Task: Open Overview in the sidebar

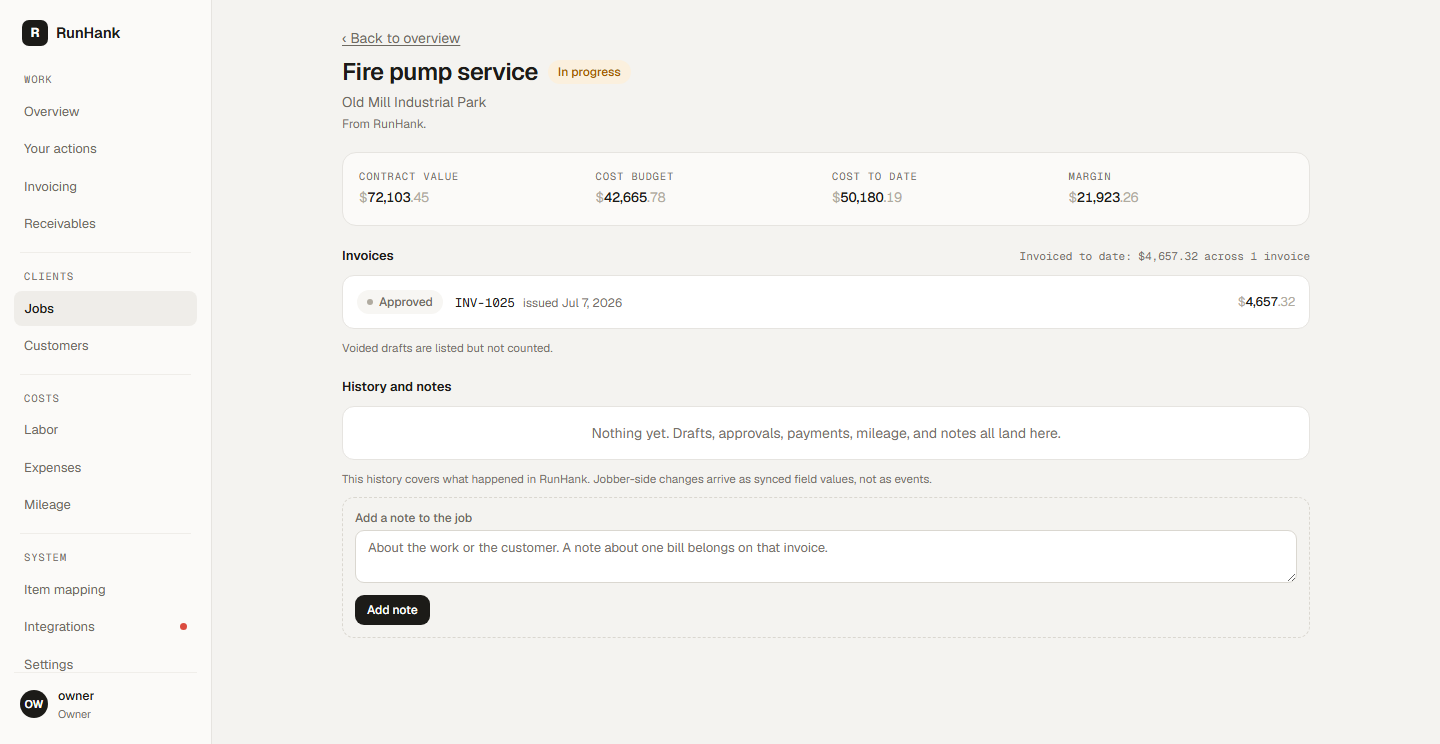Action: click(x=105, y=112)
